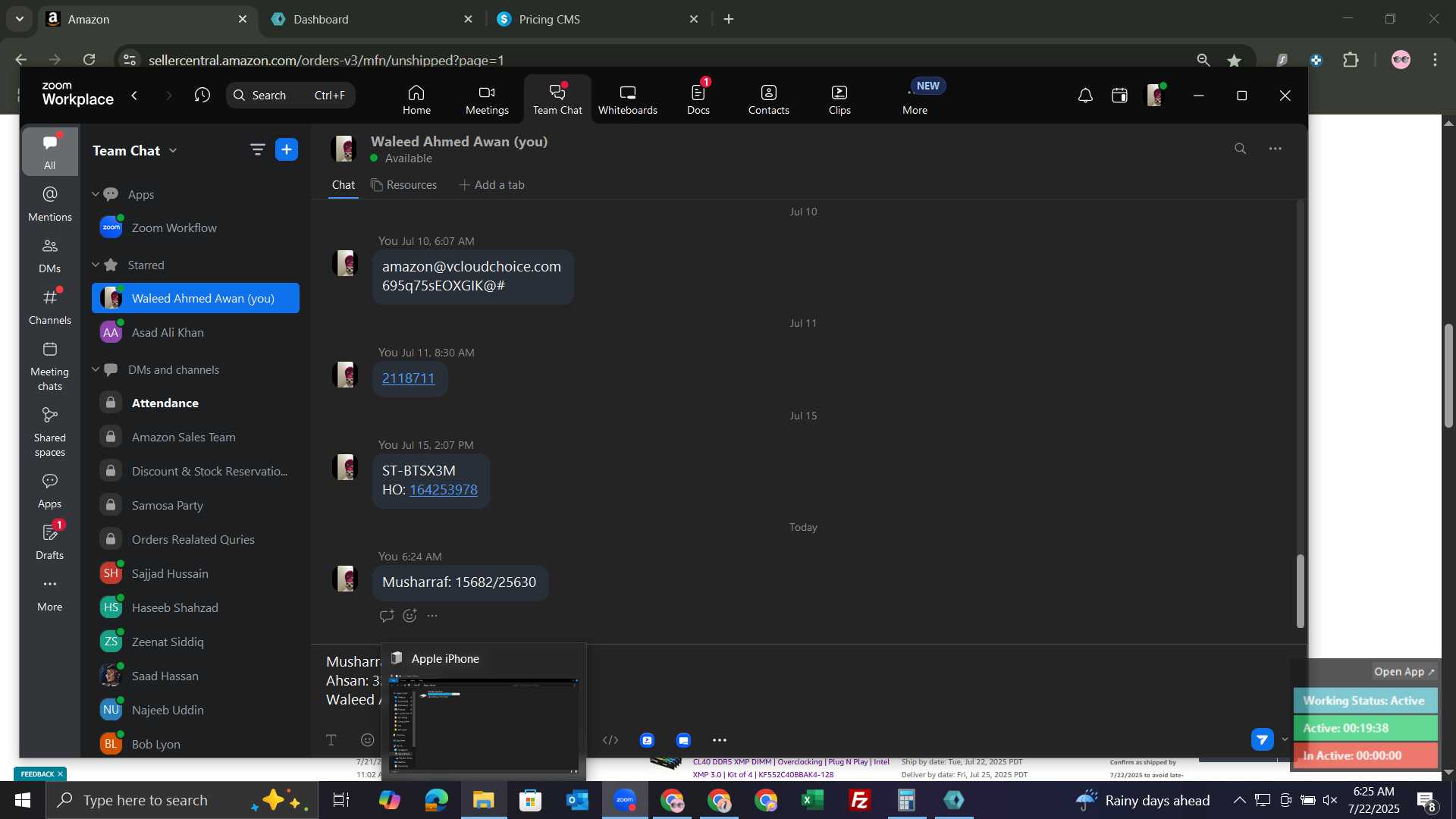Send the message with blue send button
Image resolution: width=1456 pixels, height=819 pixels.
(x=1263, y=739)
